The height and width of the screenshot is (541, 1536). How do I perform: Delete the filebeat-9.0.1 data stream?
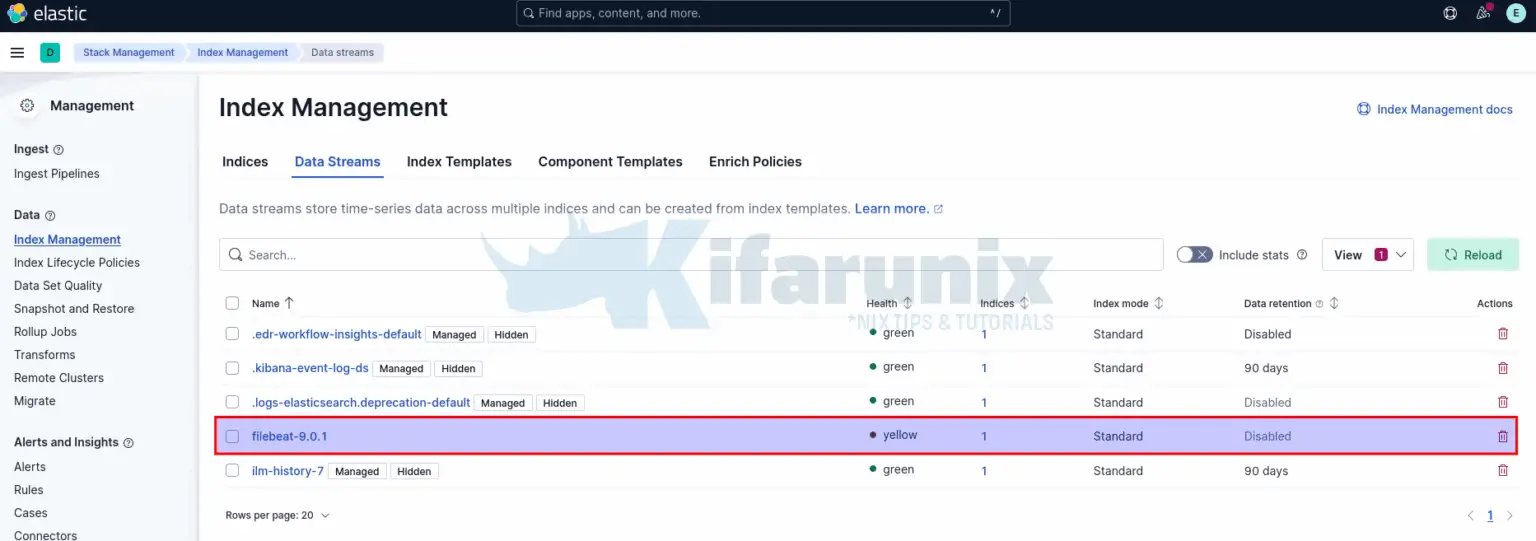(1502, 436)
